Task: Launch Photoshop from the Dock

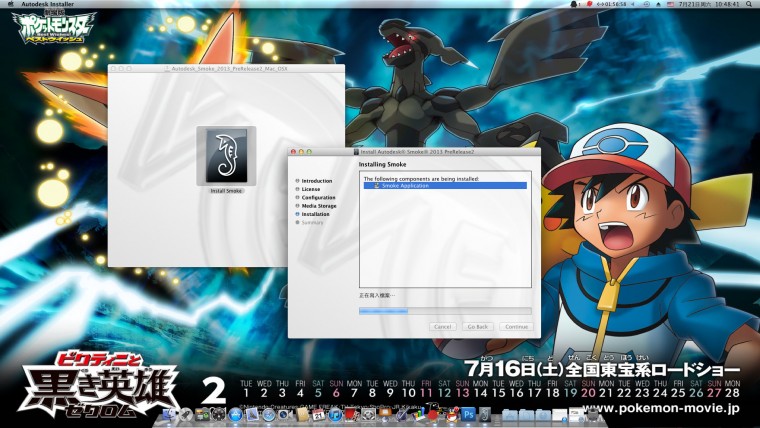Action: pos(469,414)
